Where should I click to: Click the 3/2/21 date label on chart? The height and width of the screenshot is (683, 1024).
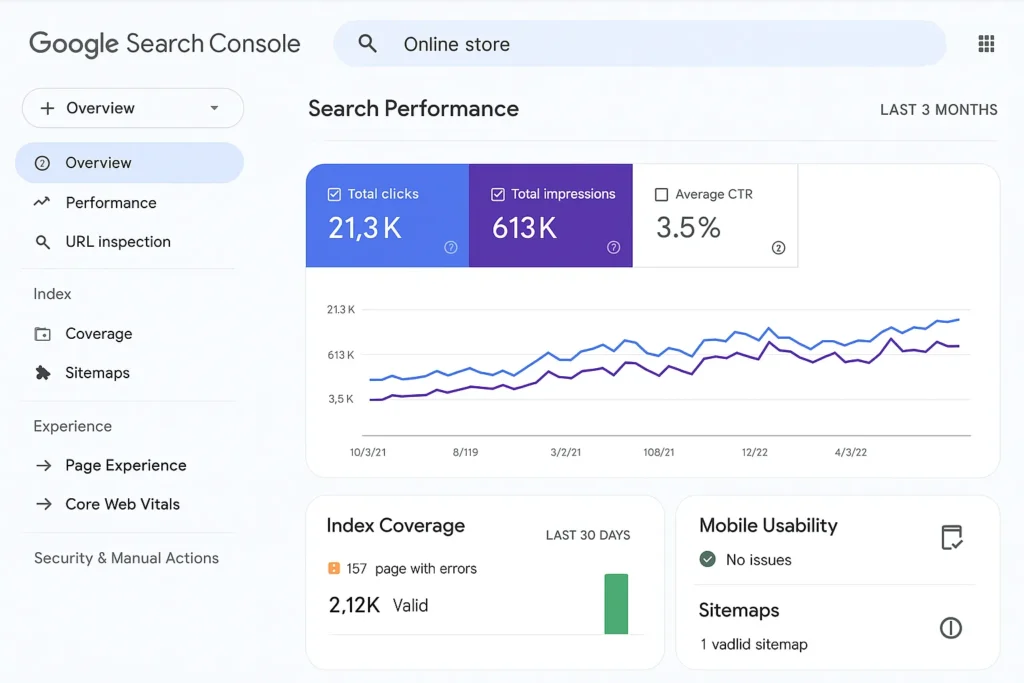(x=566, y=452)
